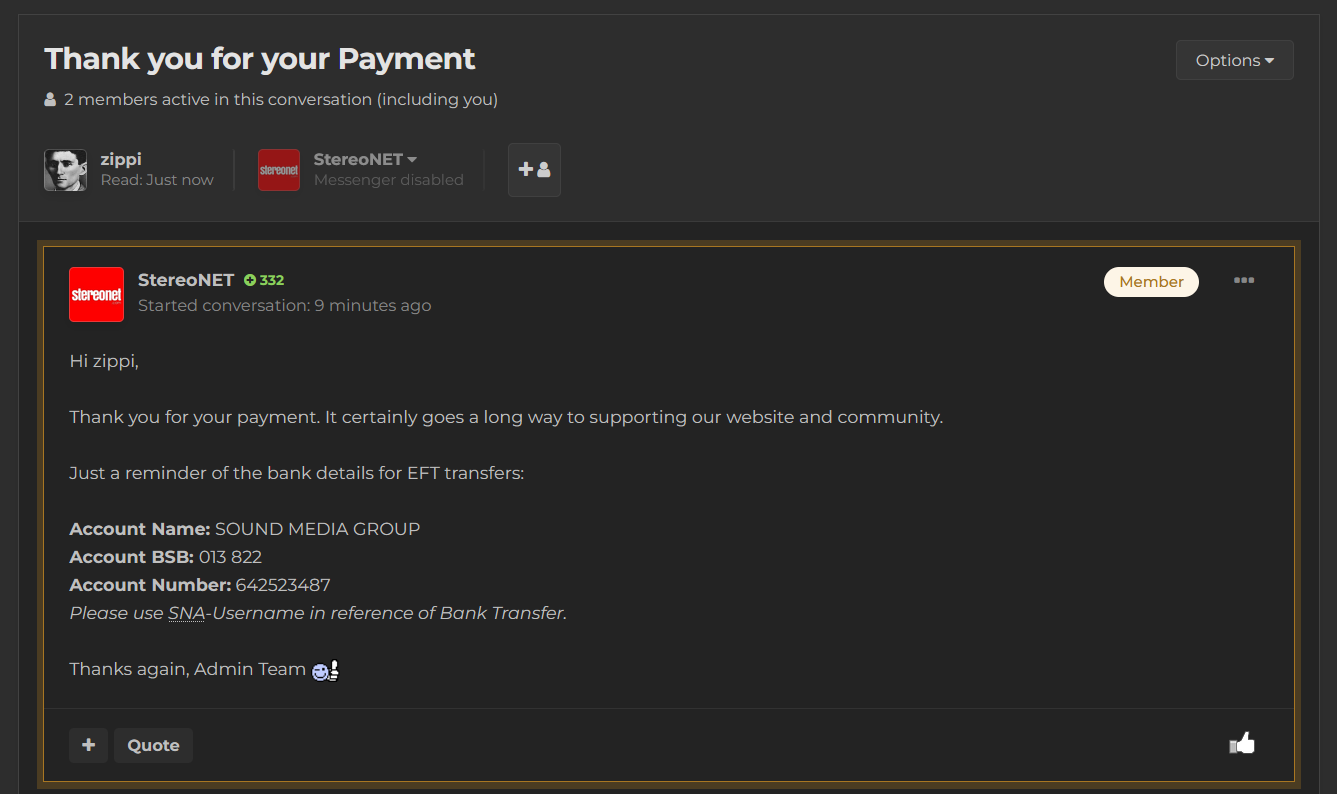Click the BSB number 013 822

point(230,557)
